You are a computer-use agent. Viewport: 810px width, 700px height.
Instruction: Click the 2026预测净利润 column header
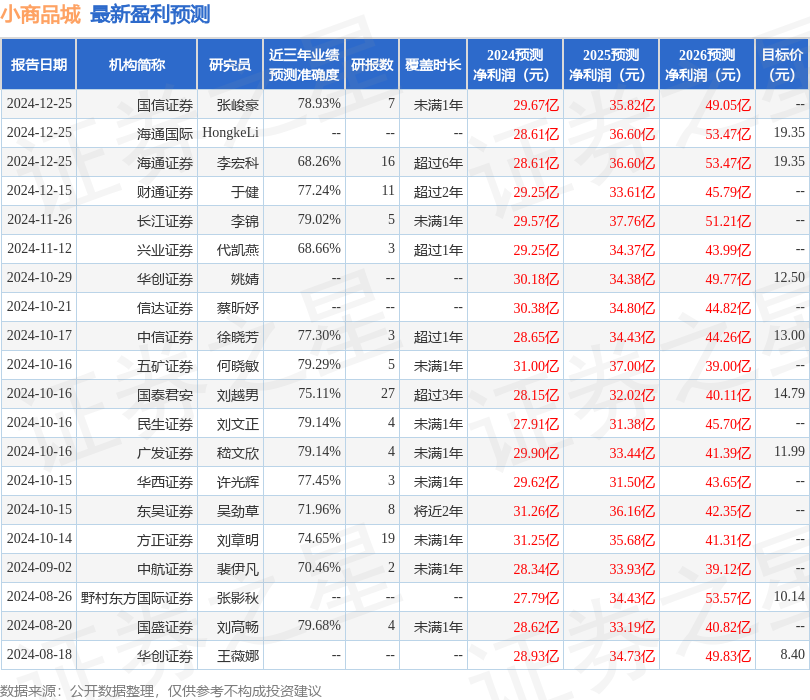[707, 65]
